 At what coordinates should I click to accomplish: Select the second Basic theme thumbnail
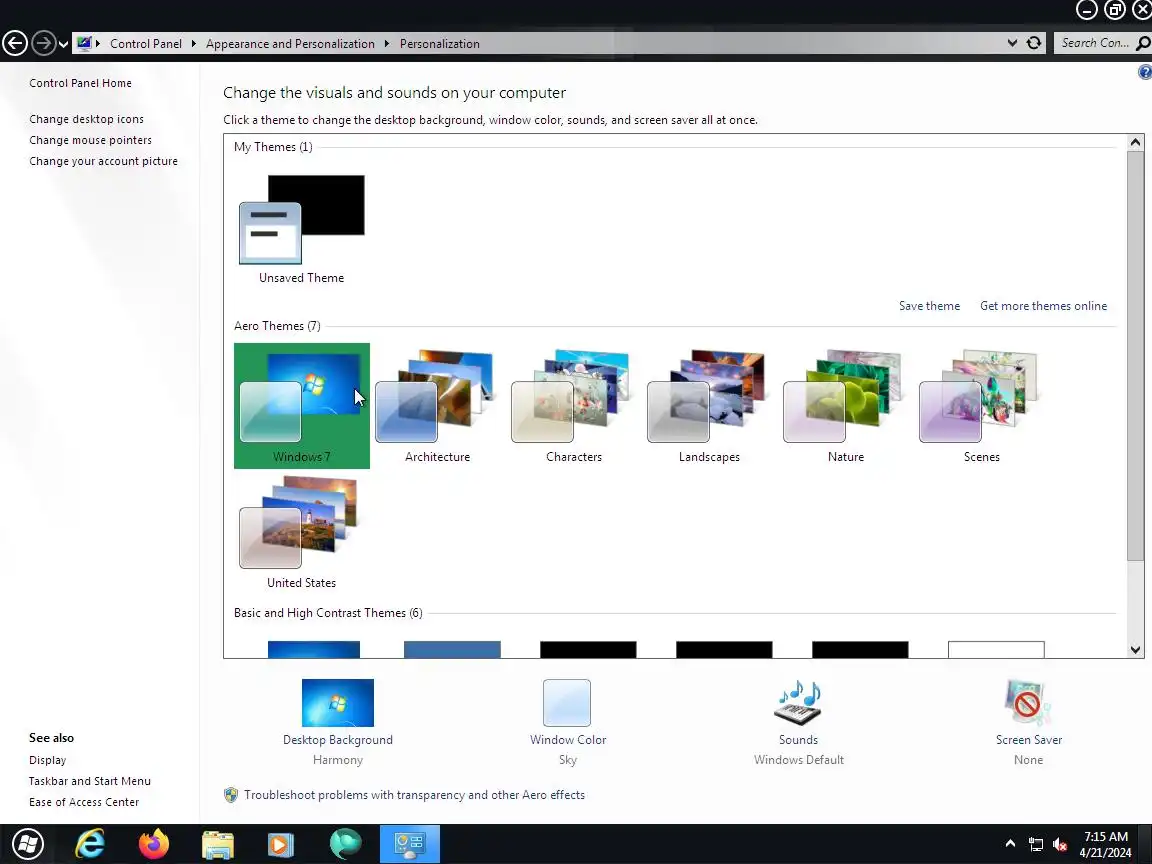coord(452,649)
